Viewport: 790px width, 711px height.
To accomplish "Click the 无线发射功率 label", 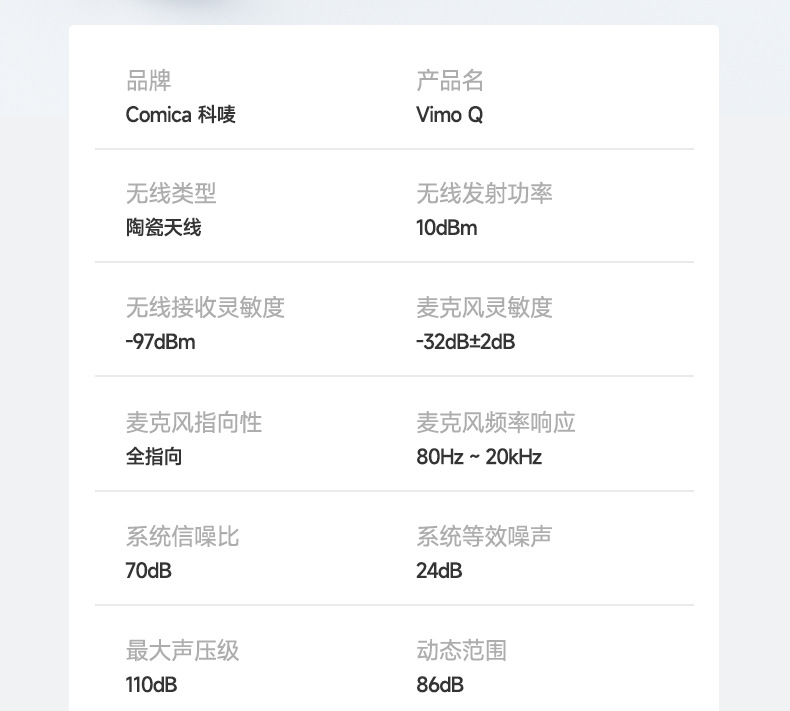I will (484, 194).
